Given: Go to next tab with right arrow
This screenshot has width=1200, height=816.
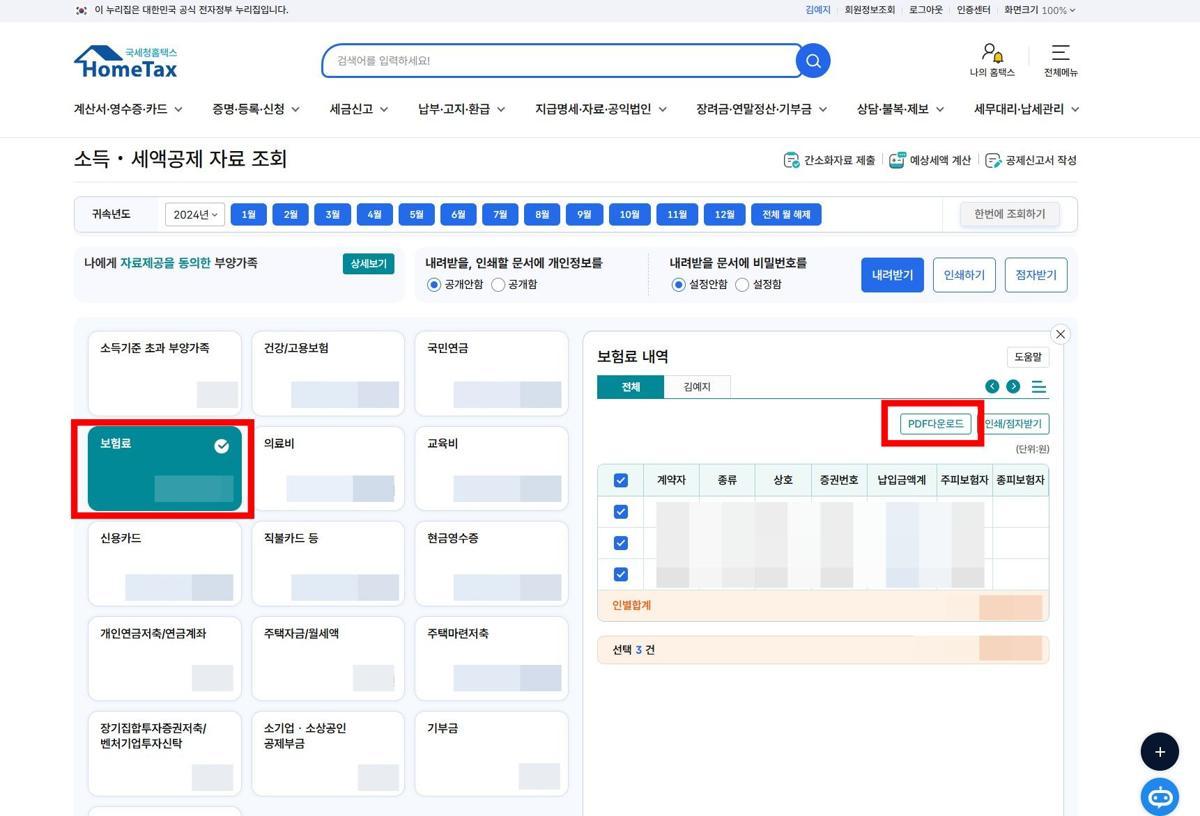Looking at the screenshot, I should pyautogui.click(x=1013, y=387).
